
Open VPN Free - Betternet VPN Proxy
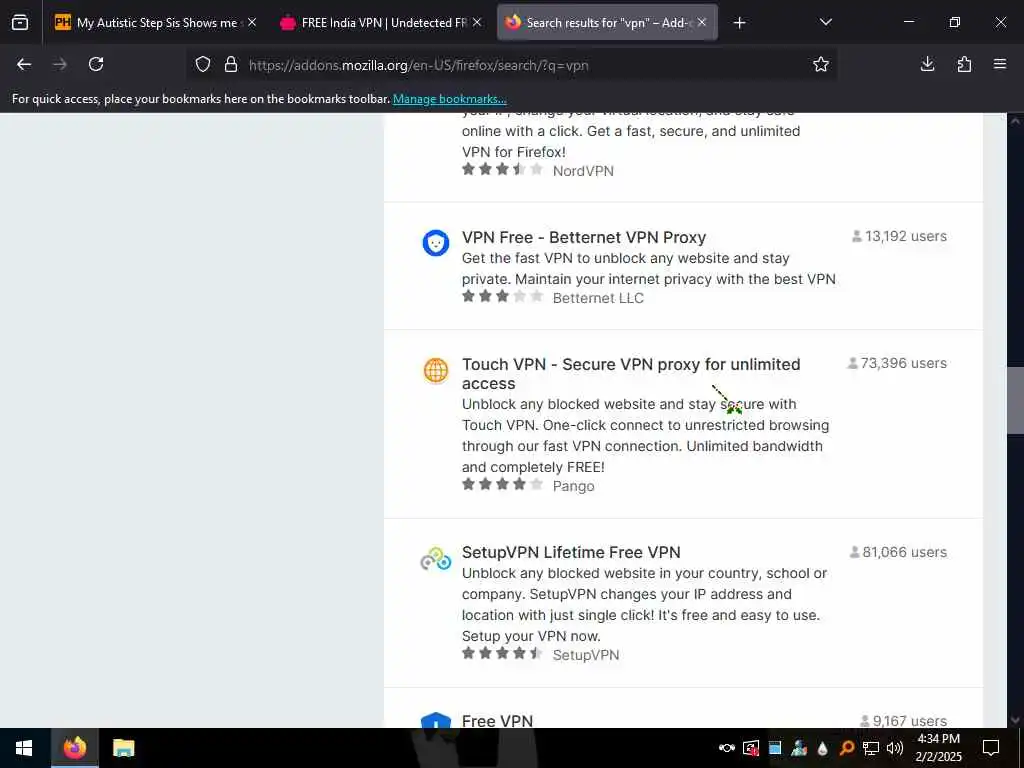[584, 237]
